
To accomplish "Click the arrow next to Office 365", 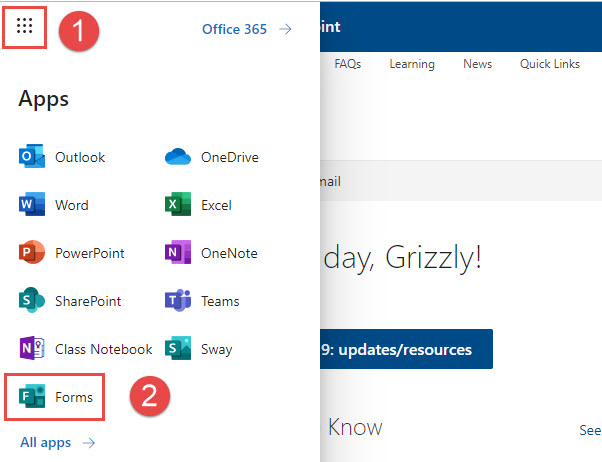I will [285, 29].
